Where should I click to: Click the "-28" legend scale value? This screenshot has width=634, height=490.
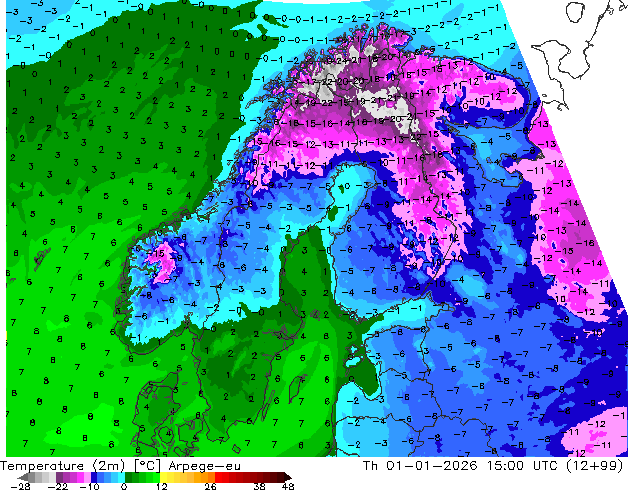click(x=20, y=486)
